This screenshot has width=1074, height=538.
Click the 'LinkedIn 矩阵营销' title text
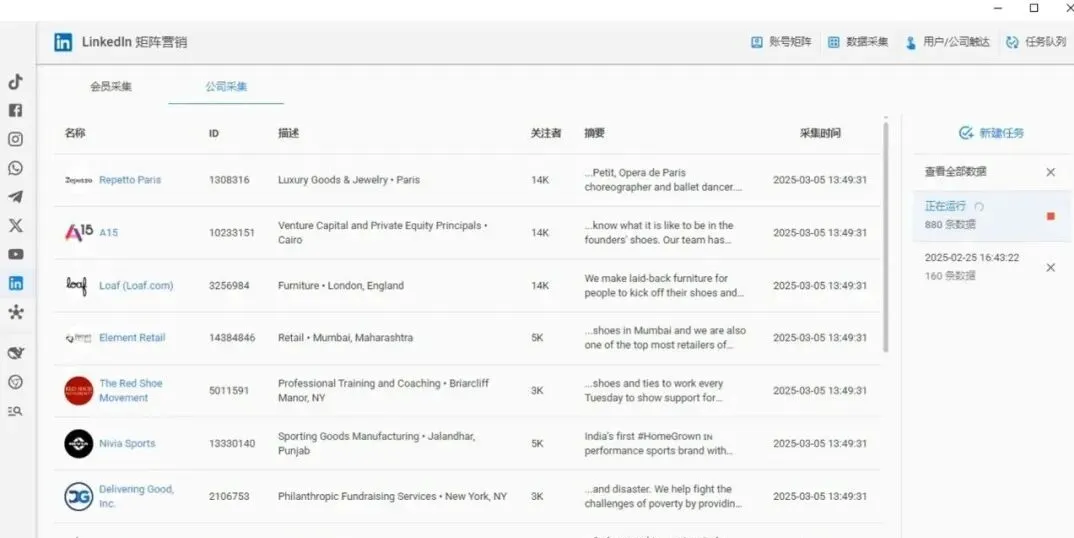[134, 42]
